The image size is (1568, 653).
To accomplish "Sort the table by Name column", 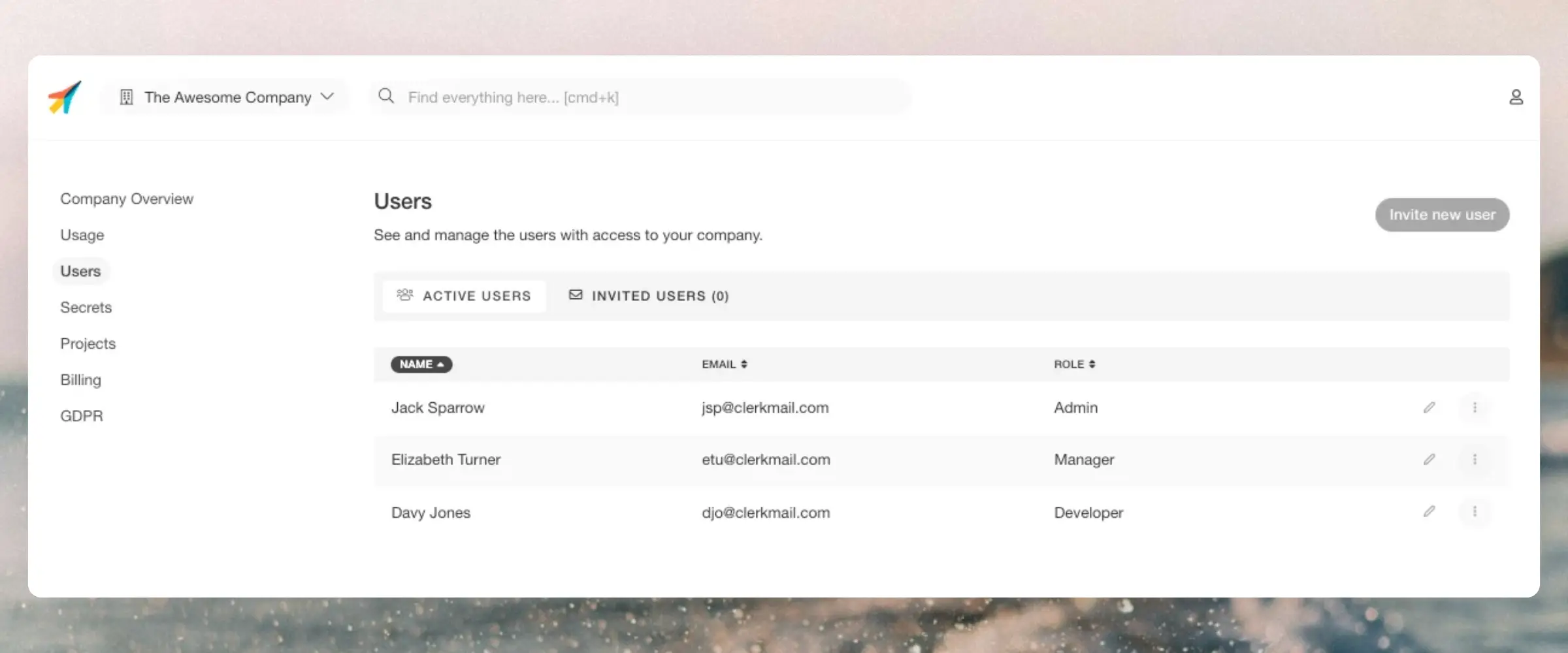I will [421, 364].
